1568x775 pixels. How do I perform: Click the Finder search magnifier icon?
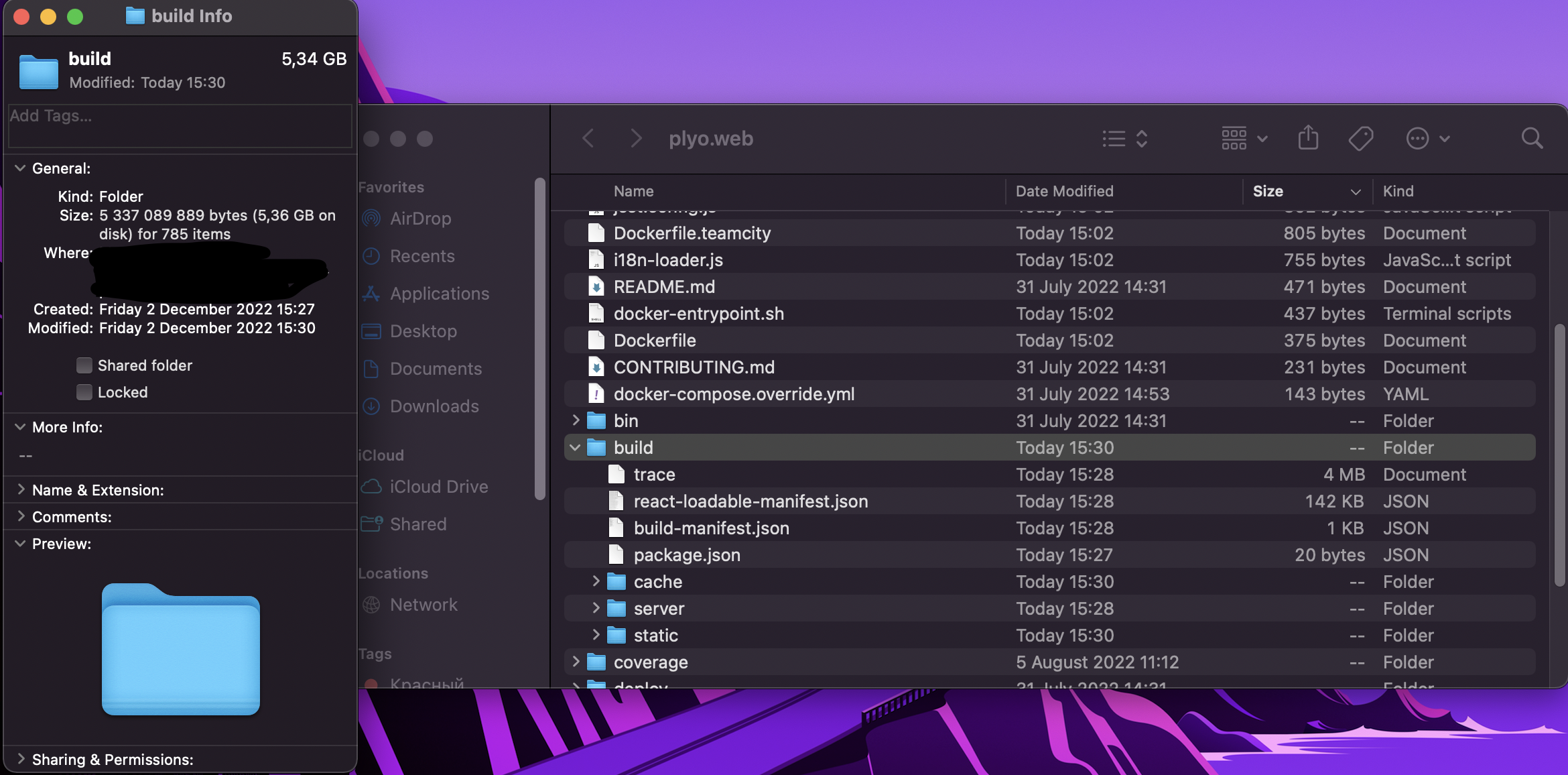1532,139
